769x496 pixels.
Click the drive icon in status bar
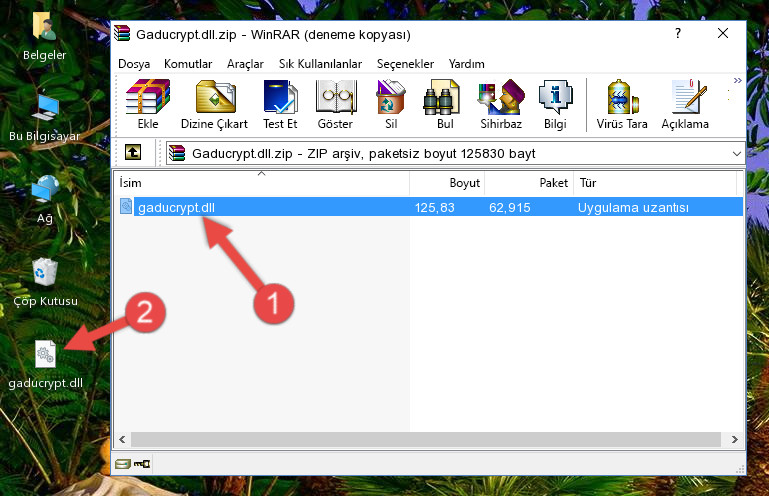123,463
